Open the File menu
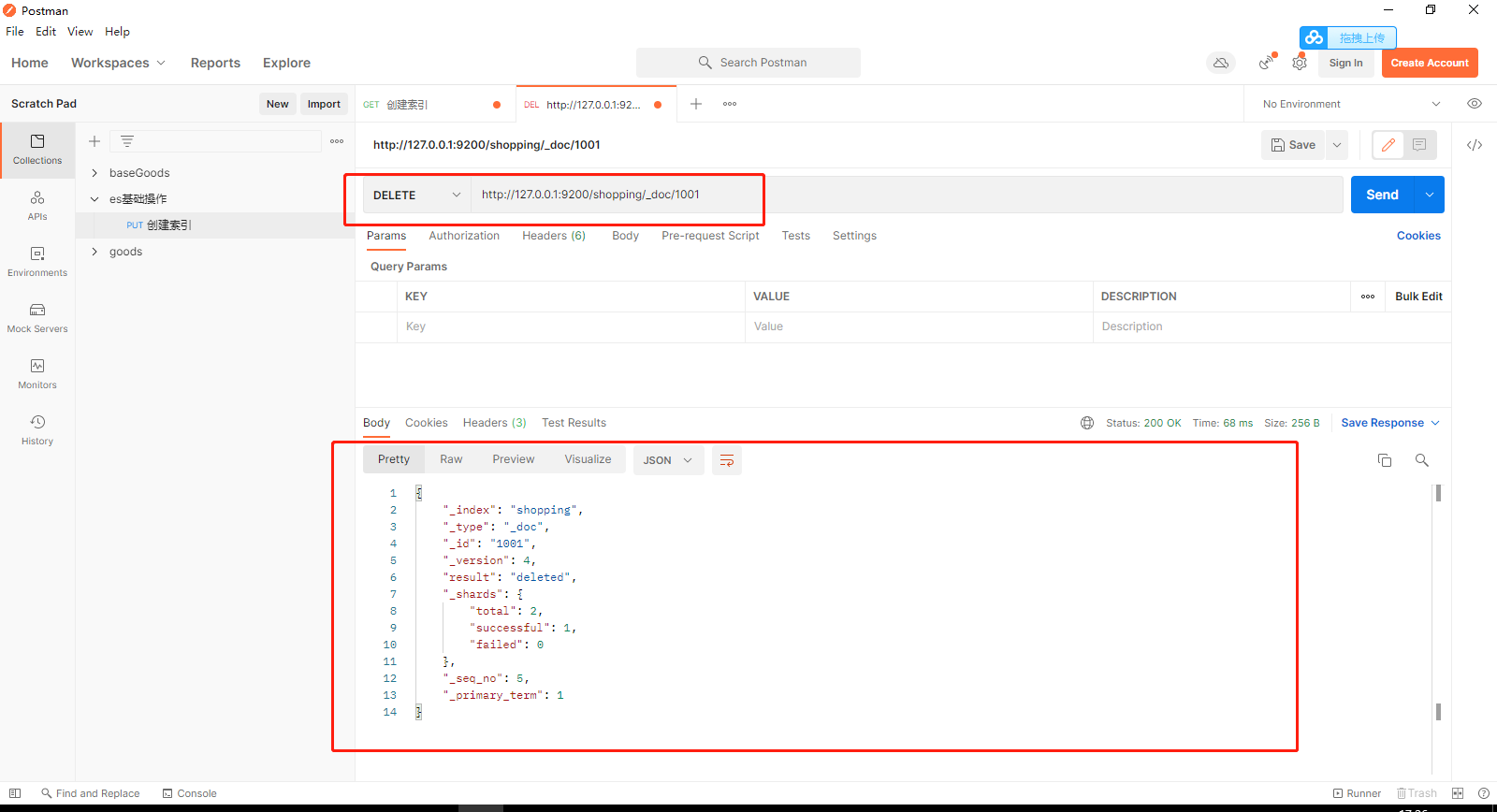This screenshot has height=812, width=1497. coord(15,32)
